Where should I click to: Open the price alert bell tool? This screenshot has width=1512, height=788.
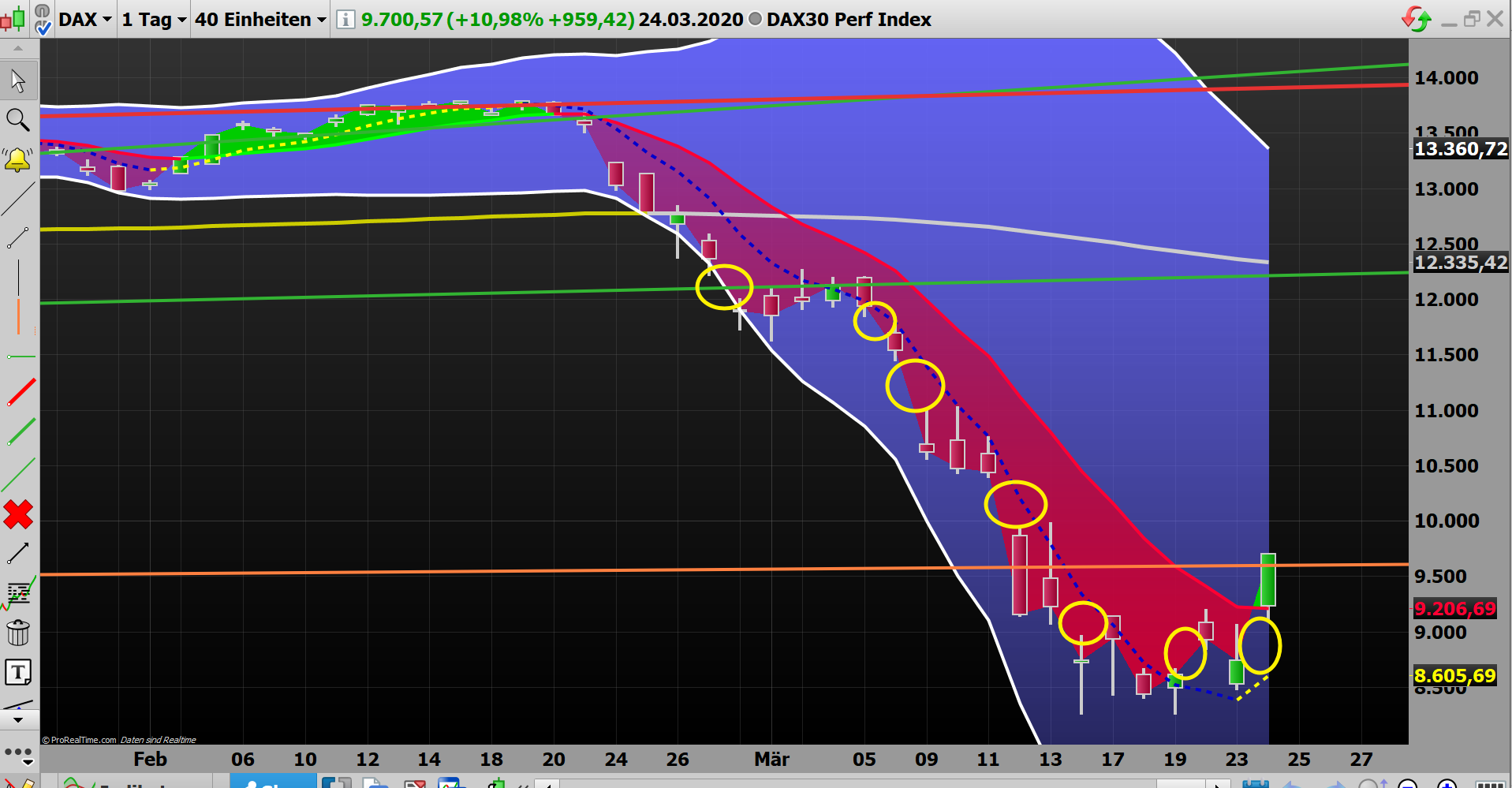(18, 159)
